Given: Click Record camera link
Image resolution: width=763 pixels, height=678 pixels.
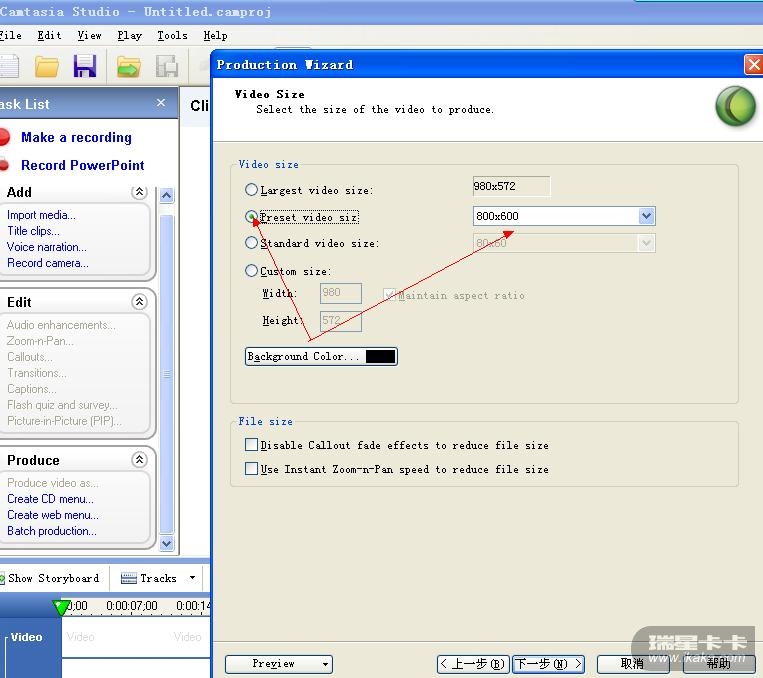Looking at the screenshot, I should pos(48,263).
